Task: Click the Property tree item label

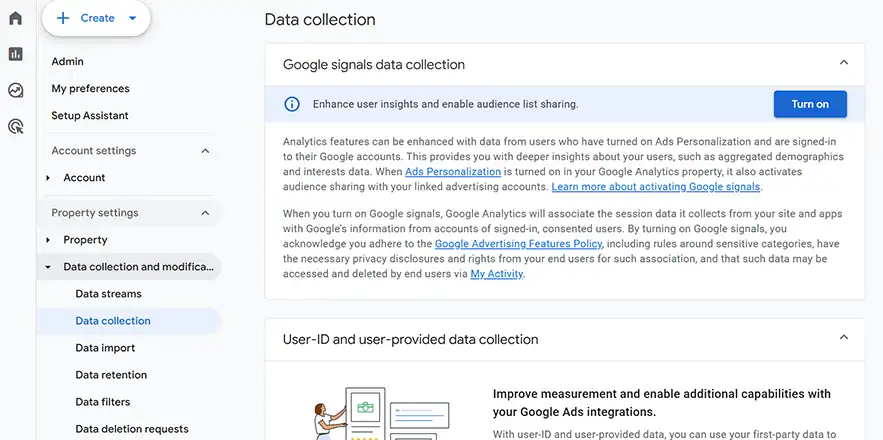Action: (85, 239)
